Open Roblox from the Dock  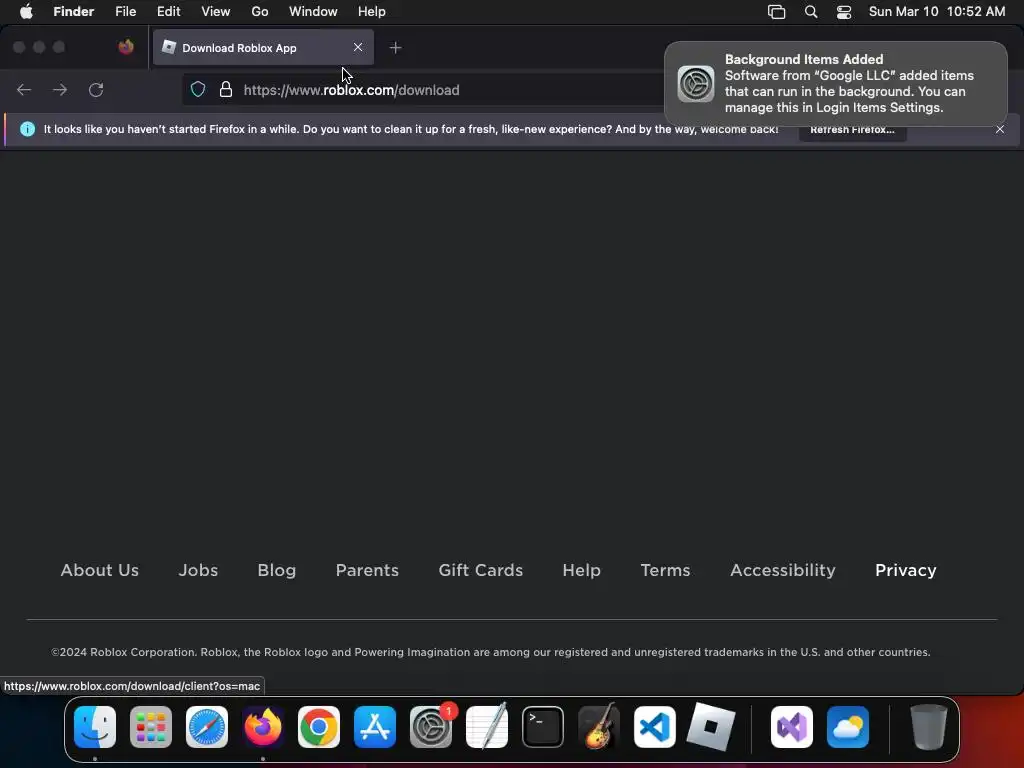711,727
